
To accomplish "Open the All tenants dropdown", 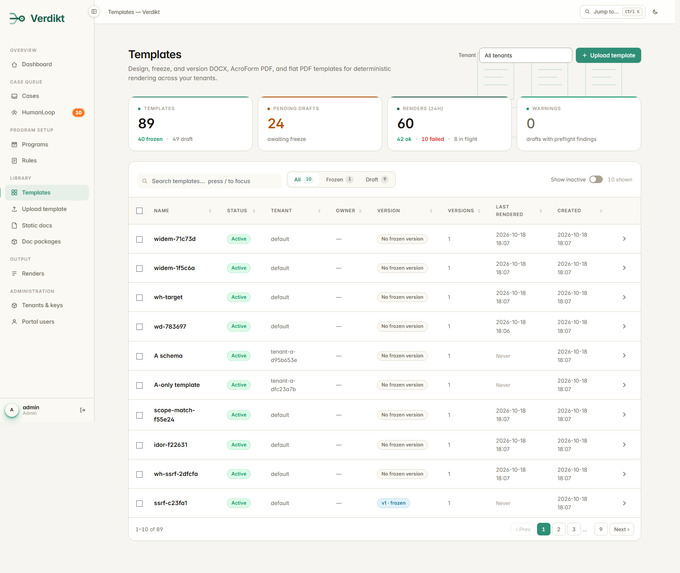I will pos(526,56).
